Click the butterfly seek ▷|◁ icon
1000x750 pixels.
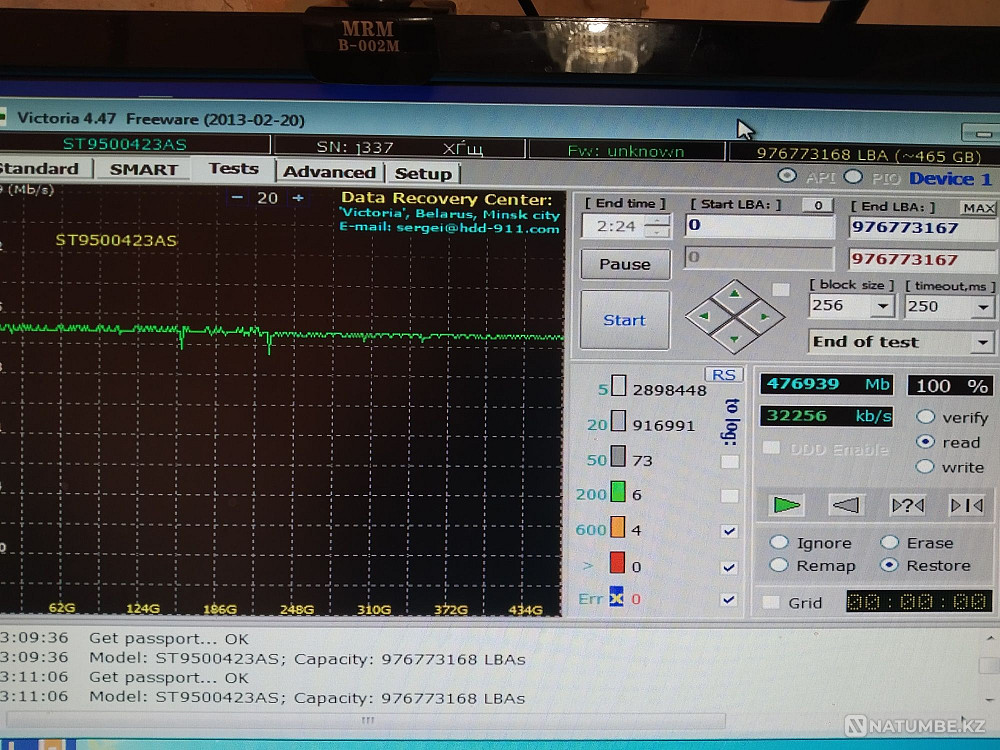[967, 506]
